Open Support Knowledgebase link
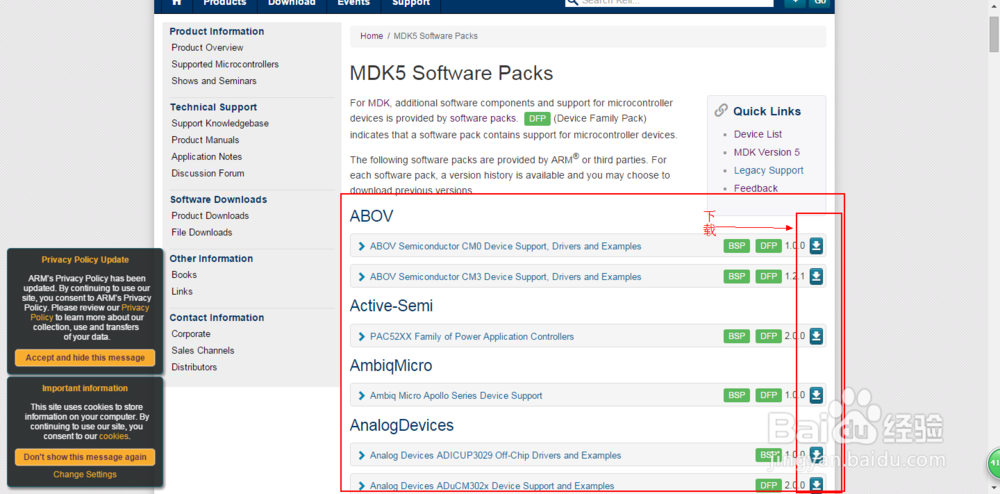Viewport: 1000px width, 494px height. [x=220, y=124]
